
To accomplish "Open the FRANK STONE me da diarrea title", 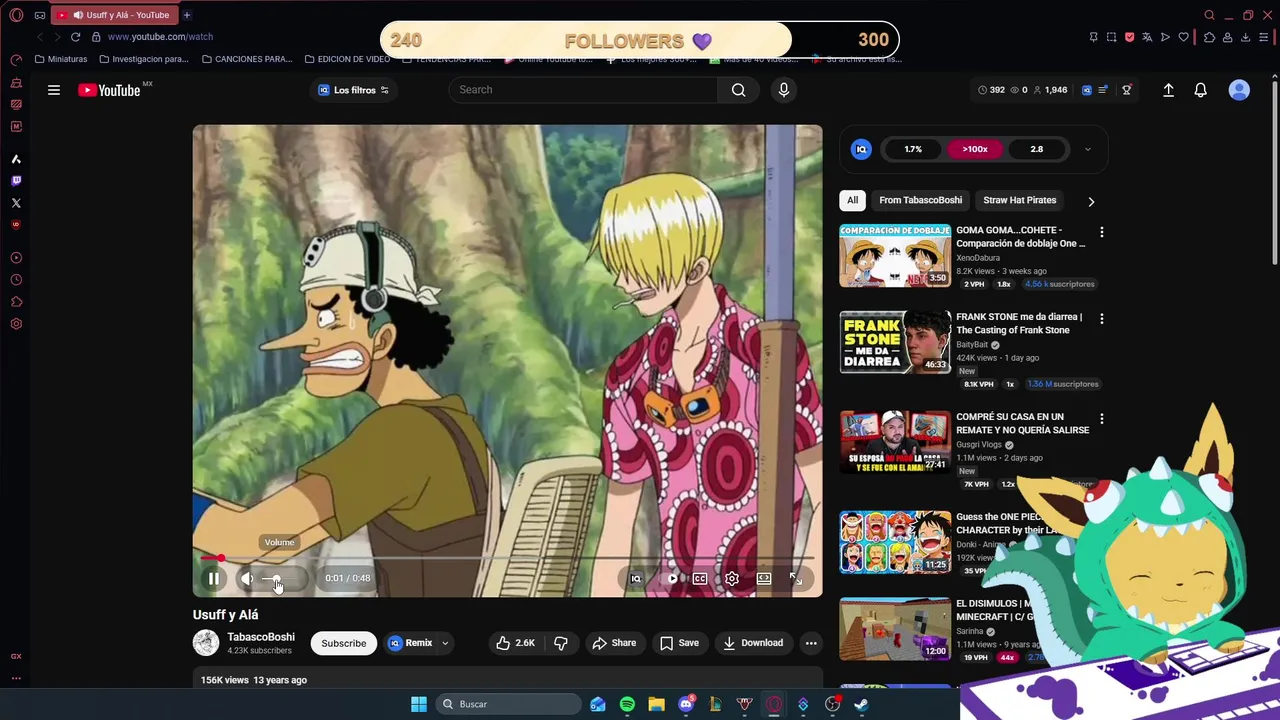I will coord(1019,323).
